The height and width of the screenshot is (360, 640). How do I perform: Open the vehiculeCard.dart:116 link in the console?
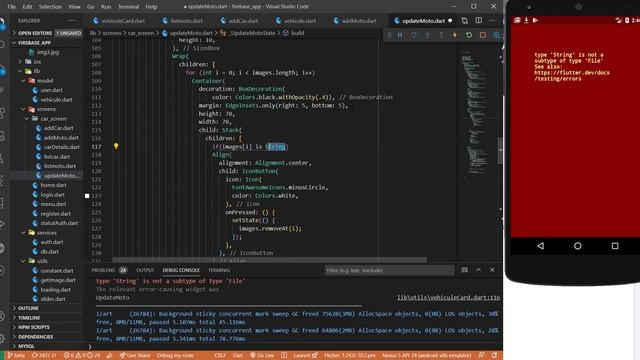click(448, 298)
